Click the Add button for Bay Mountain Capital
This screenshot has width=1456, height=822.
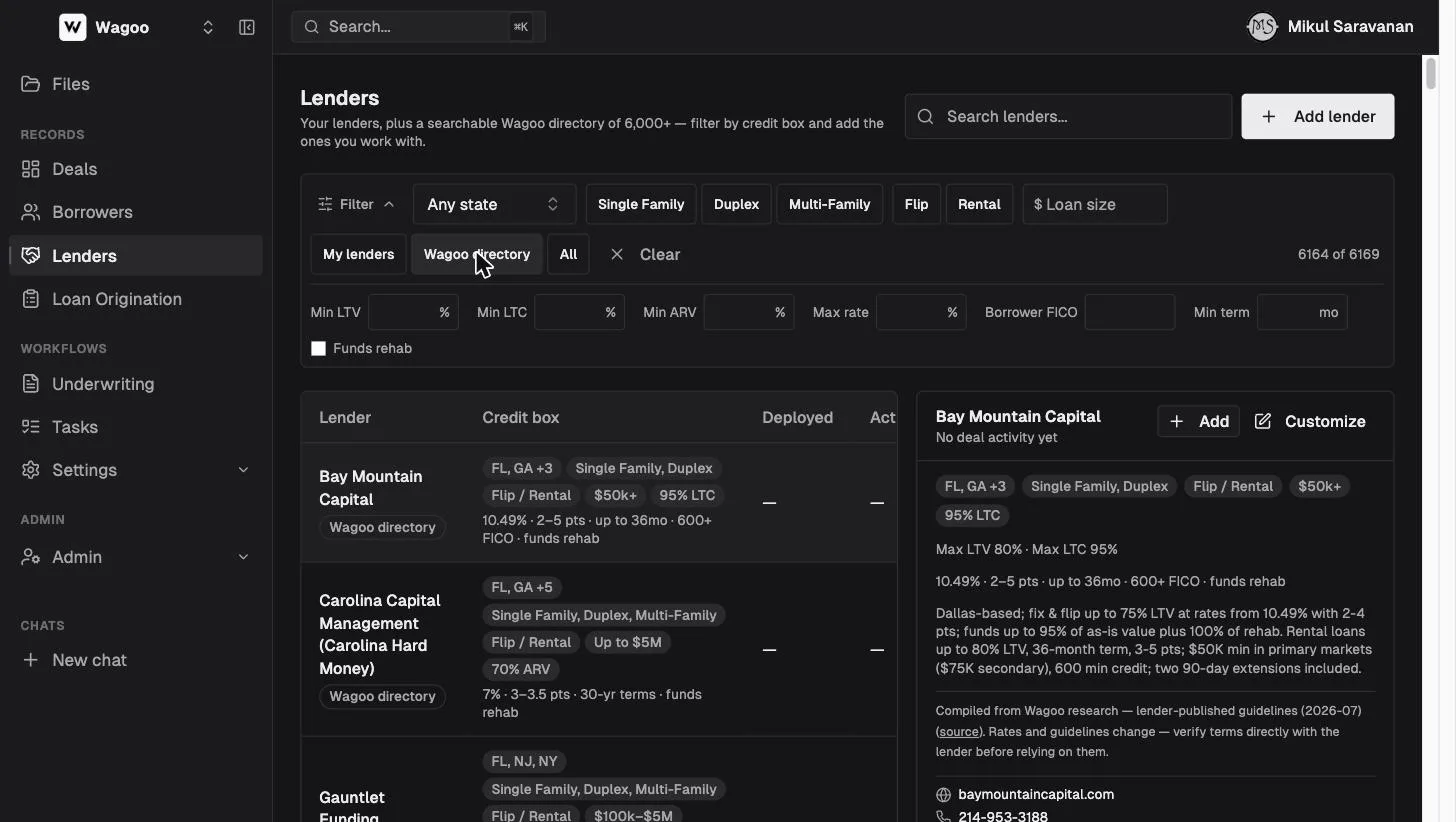[1199, 421]
